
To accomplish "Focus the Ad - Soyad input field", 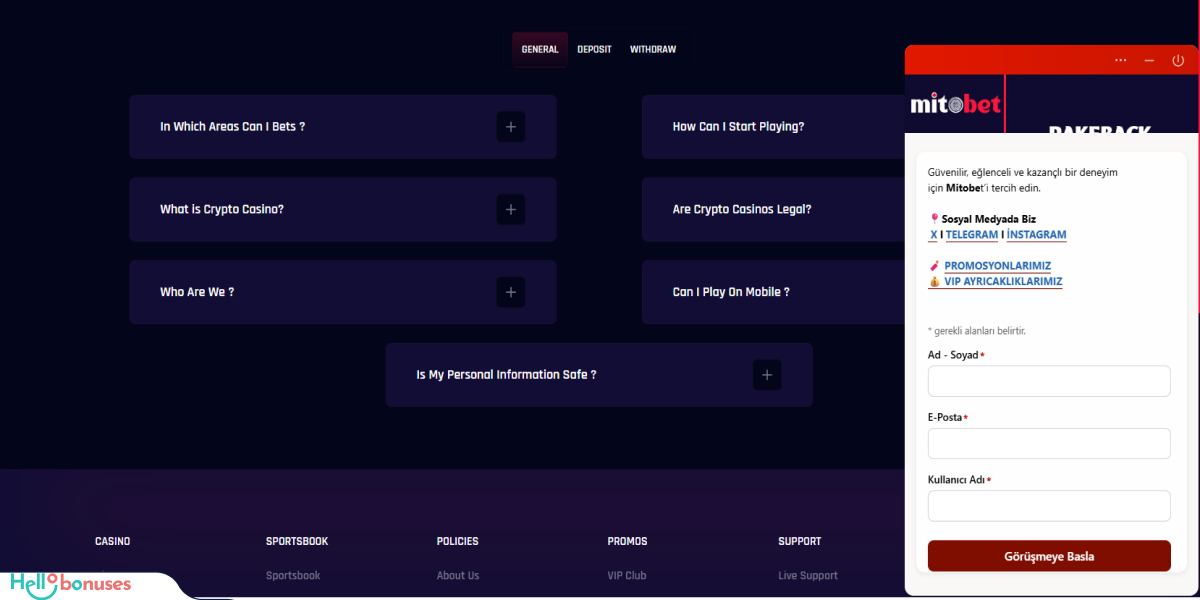I will (x=1049, y=381).
